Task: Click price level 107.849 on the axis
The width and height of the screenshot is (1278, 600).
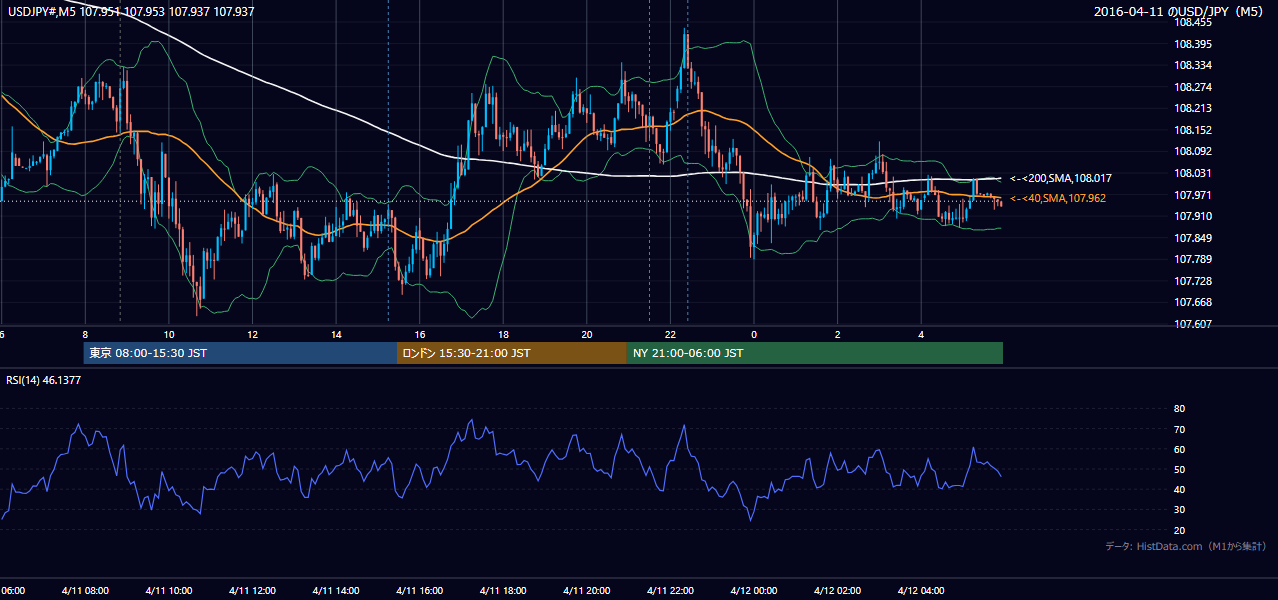Action: [x=1193, y=238]
